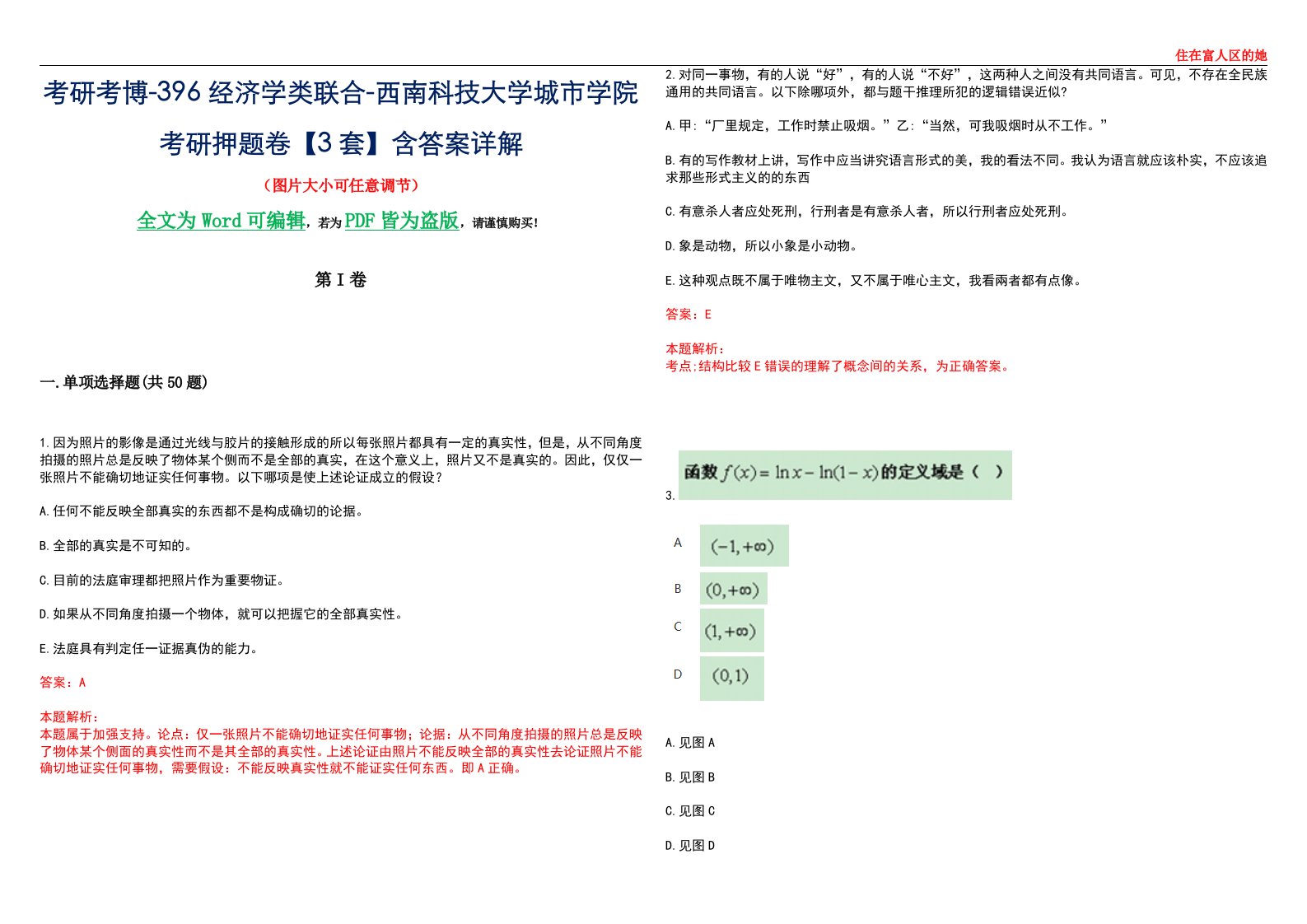1307x924 pixels.
Task: Select answer choice D.见图D
Action: click(690, 846)
